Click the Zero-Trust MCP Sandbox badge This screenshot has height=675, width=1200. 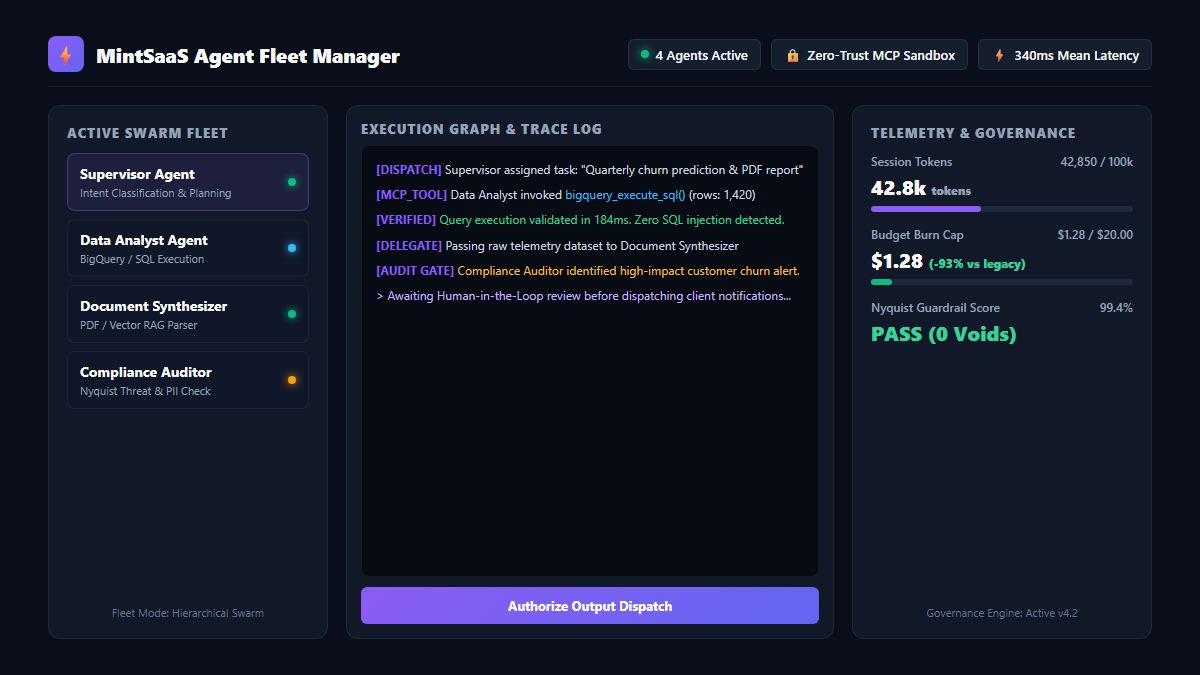coord(869,55)
